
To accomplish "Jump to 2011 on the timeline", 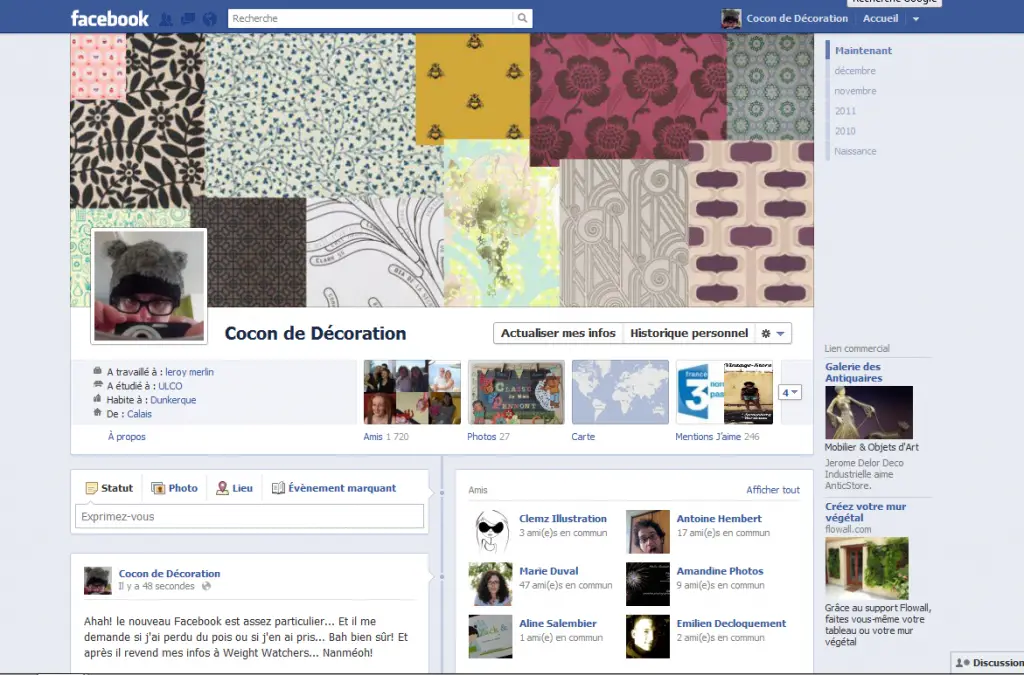I will [x=845, y=111].
